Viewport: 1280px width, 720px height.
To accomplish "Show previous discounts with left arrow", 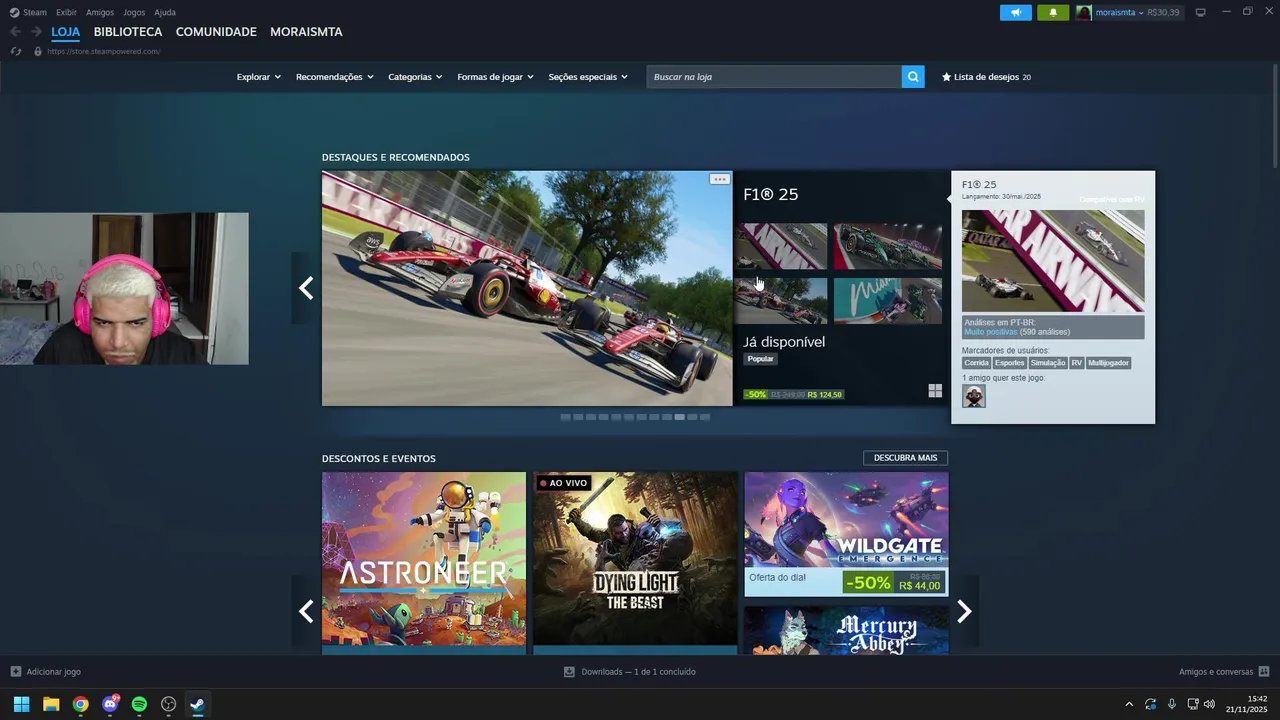I will (306, 611).
